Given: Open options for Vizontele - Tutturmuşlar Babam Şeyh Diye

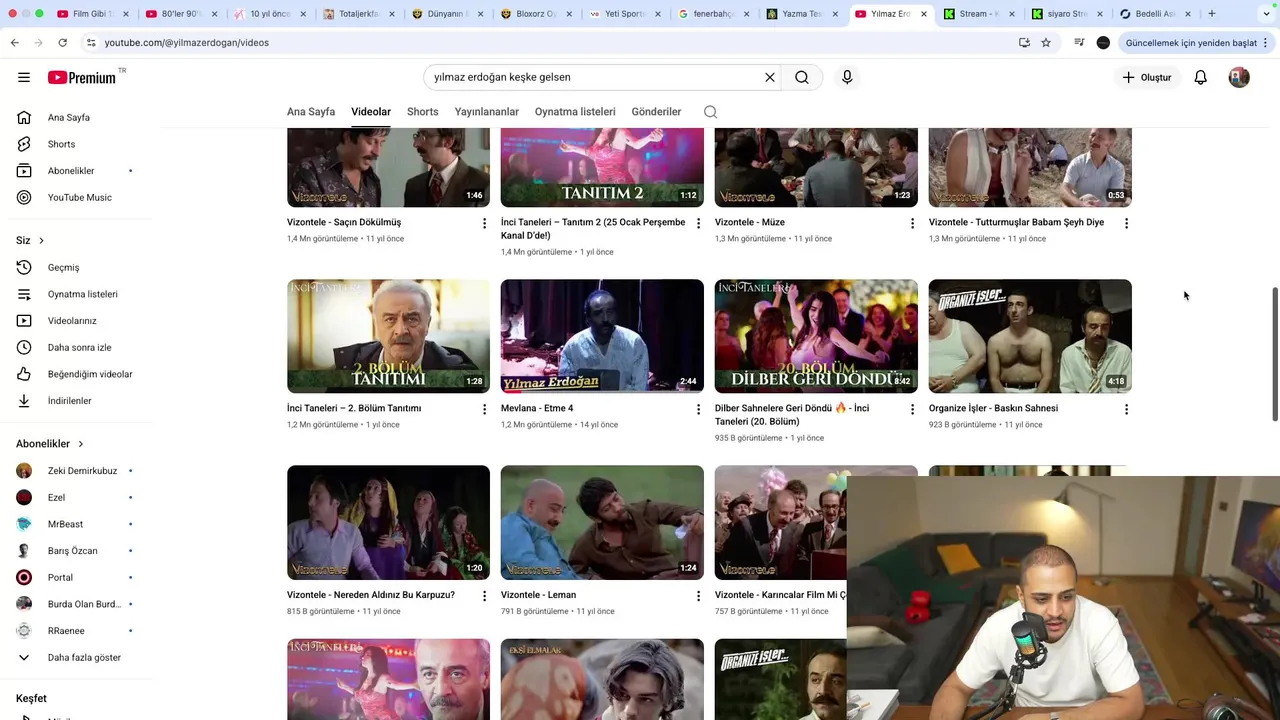Looking at the screenshot, I should pos(1126,223).
